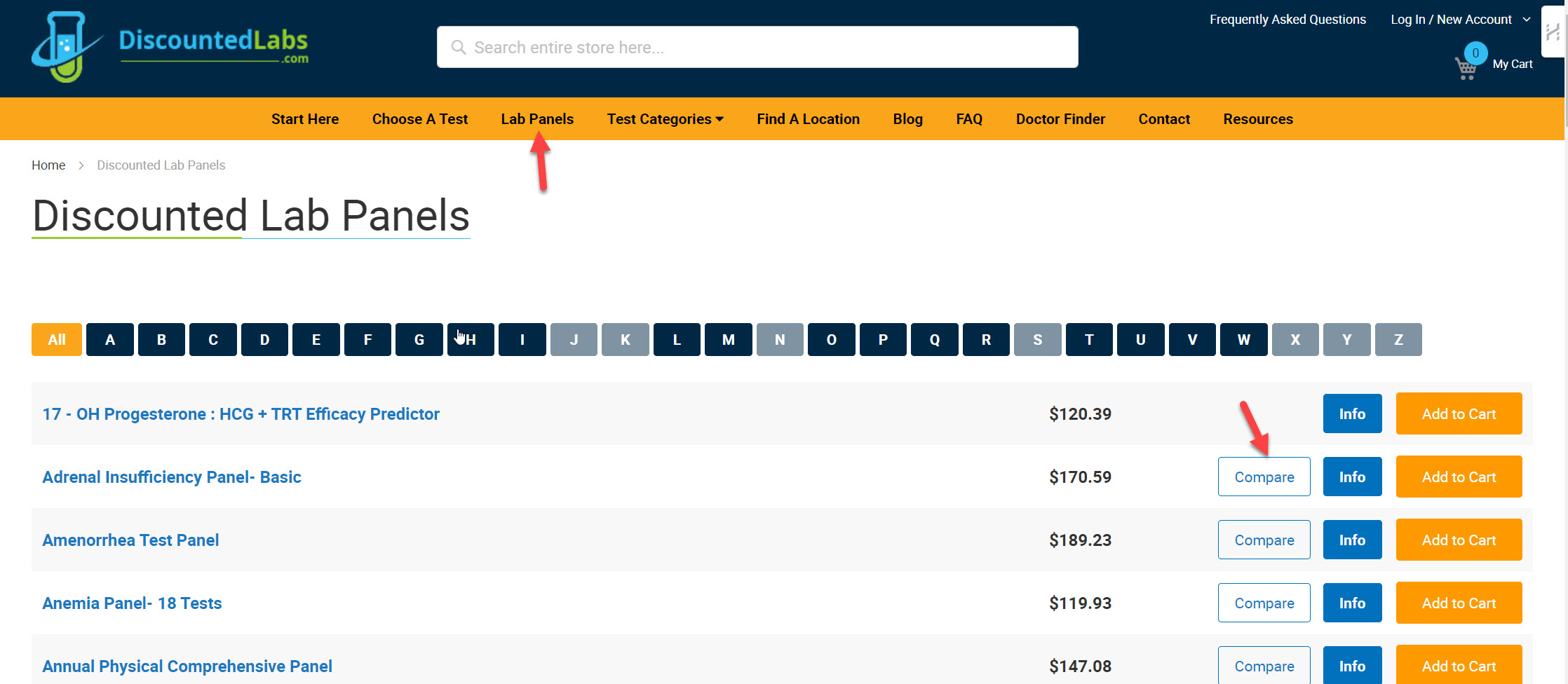This screenshot has height=684, width=1568.
Task: Open Anemia Panel- 18 Tests link
Action: [132, 603]
